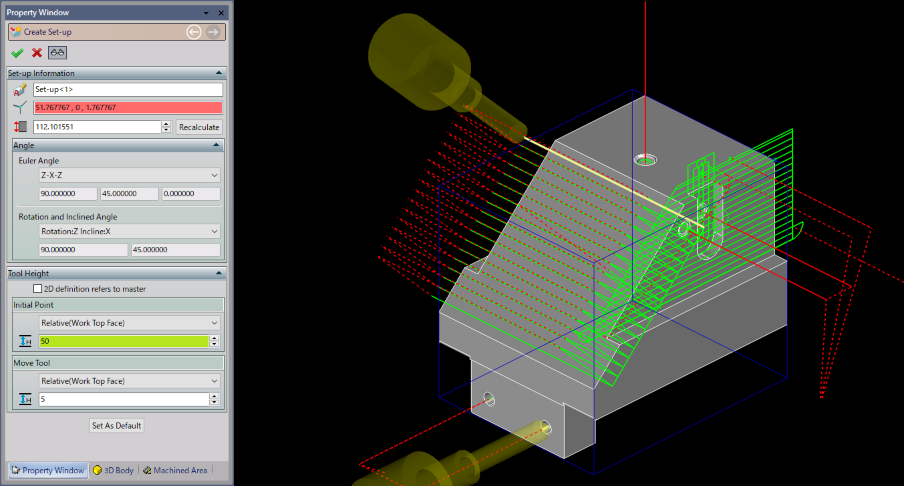Image resolution: width=904 pixels, height=486 pixels.
Task: Close the Property Window panel
Action: (x=221, y=13)
